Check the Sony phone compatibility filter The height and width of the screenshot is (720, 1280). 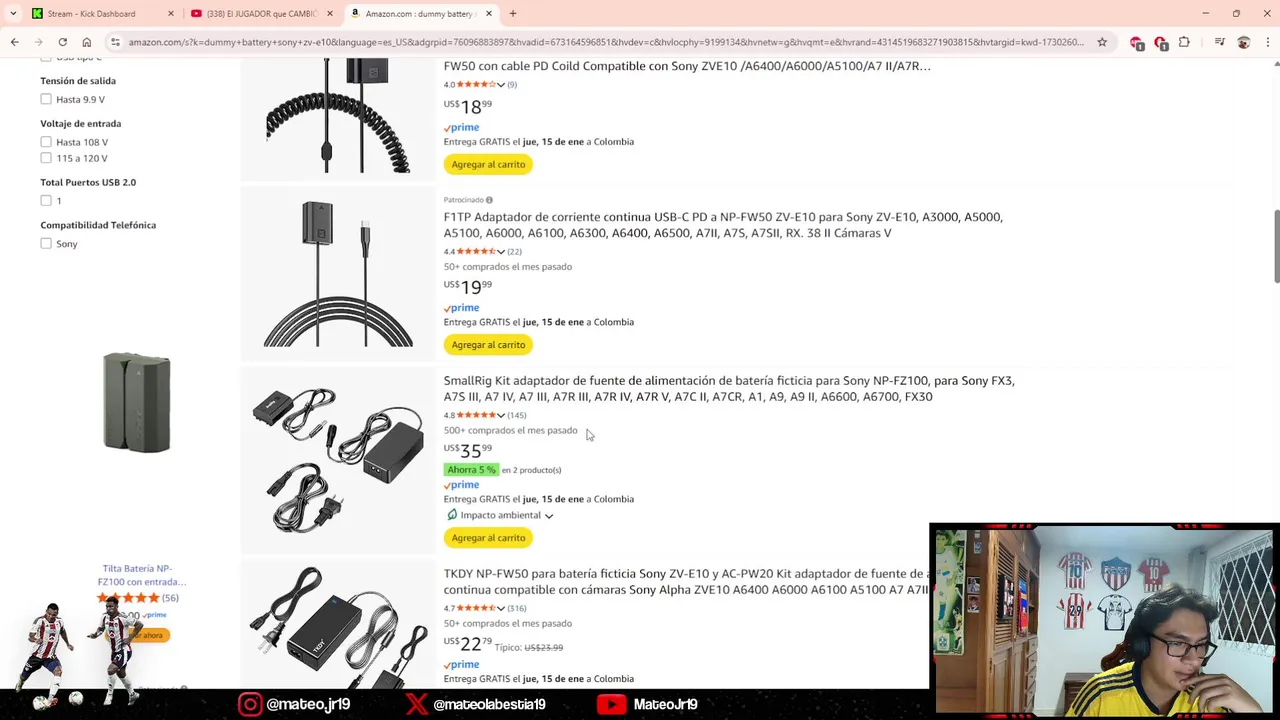(46, 243)
